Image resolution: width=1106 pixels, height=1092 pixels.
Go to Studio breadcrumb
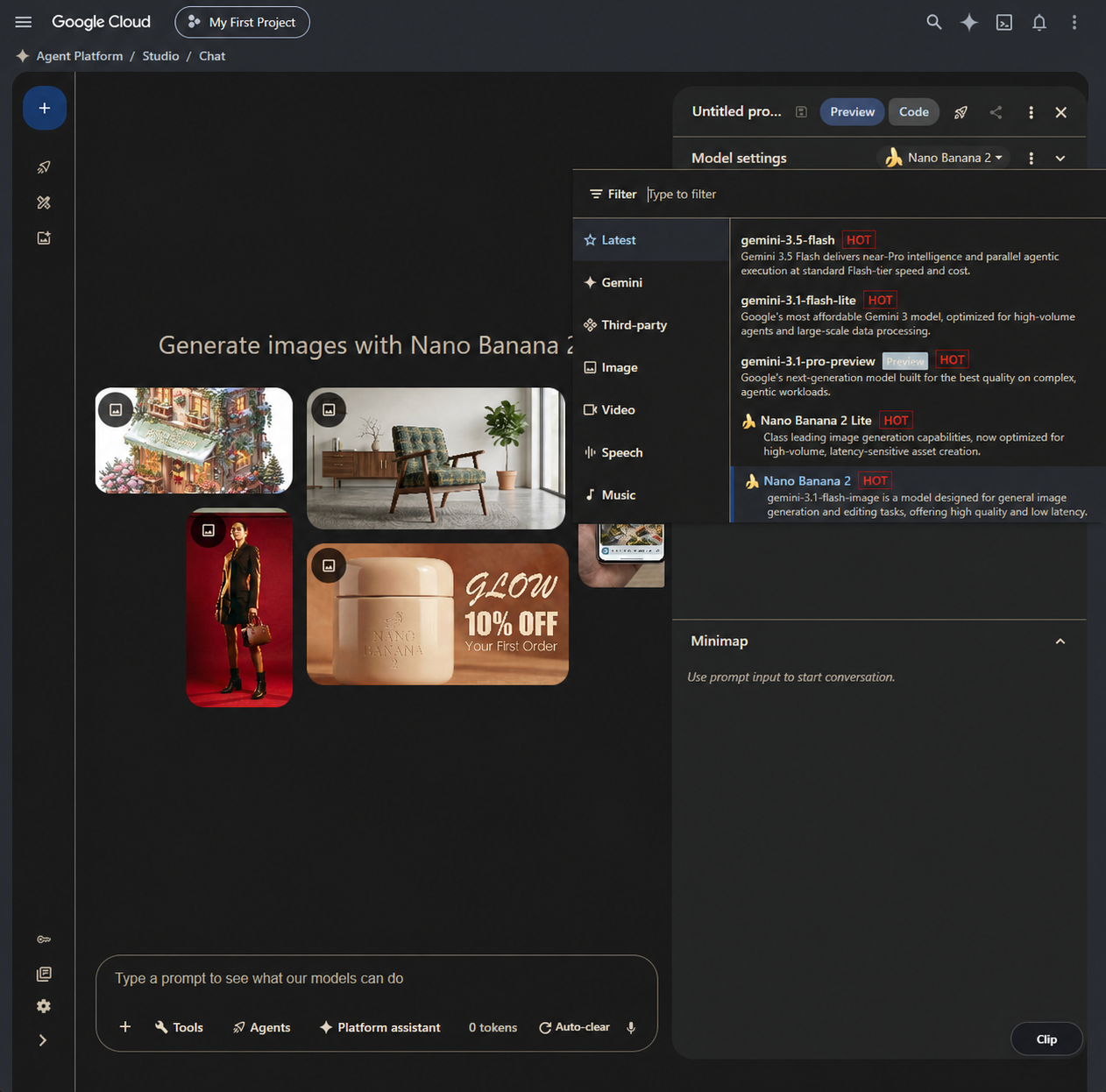click(x=160, y=56)
